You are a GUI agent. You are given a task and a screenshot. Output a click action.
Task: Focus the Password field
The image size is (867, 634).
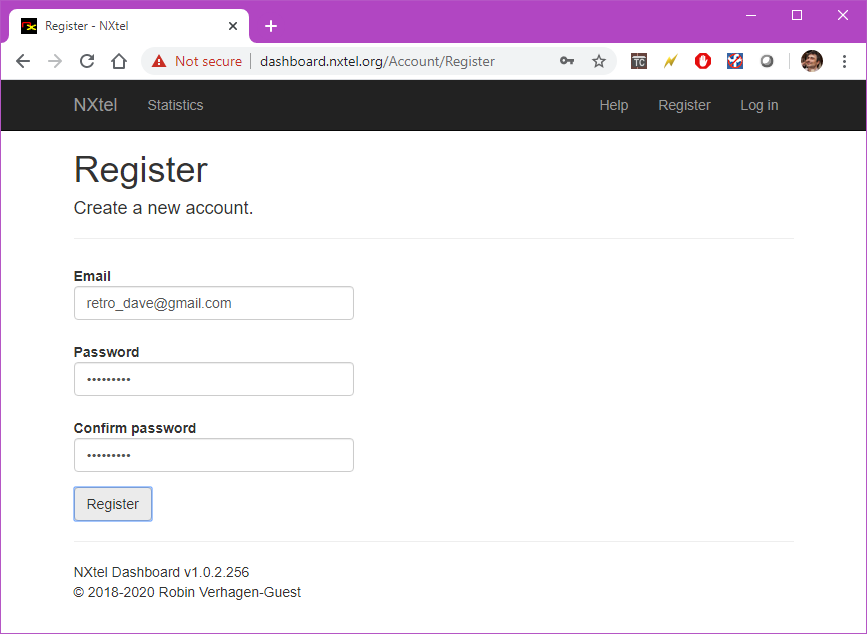pos(214,379)
